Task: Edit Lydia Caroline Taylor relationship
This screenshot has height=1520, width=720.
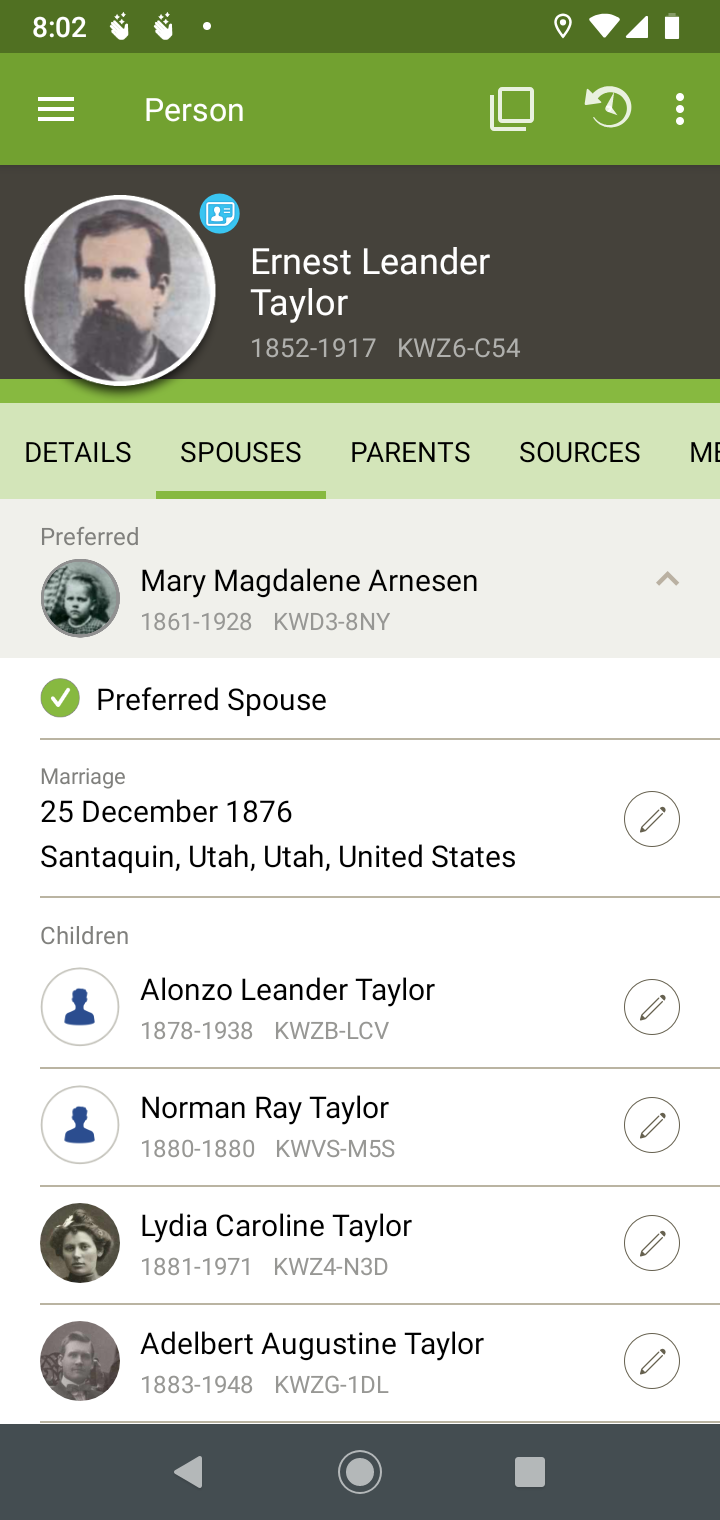Action: pyautogui.click(x=652, y=1243)
